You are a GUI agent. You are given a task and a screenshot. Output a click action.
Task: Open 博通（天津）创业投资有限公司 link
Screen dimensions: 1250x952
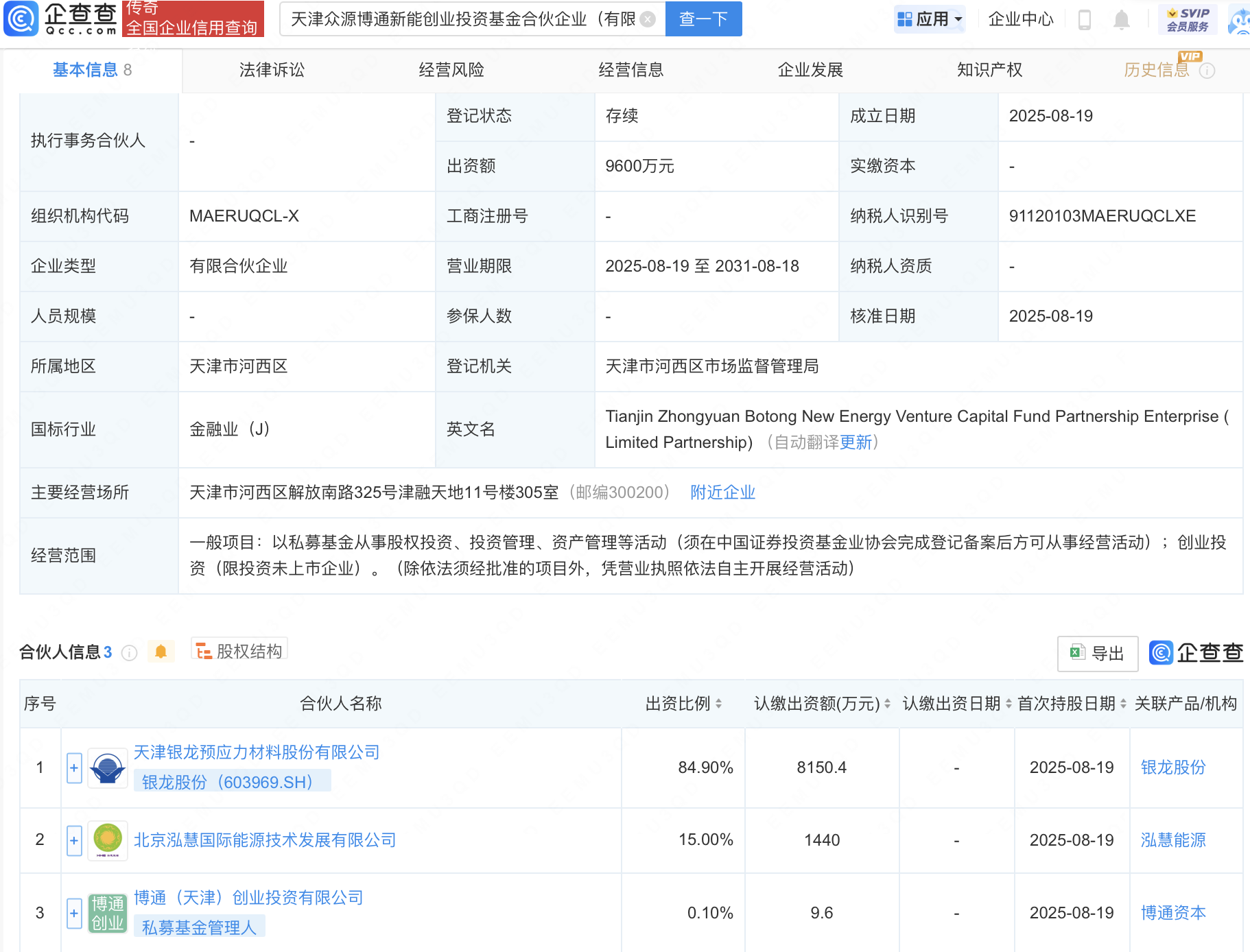coord(248,898)
